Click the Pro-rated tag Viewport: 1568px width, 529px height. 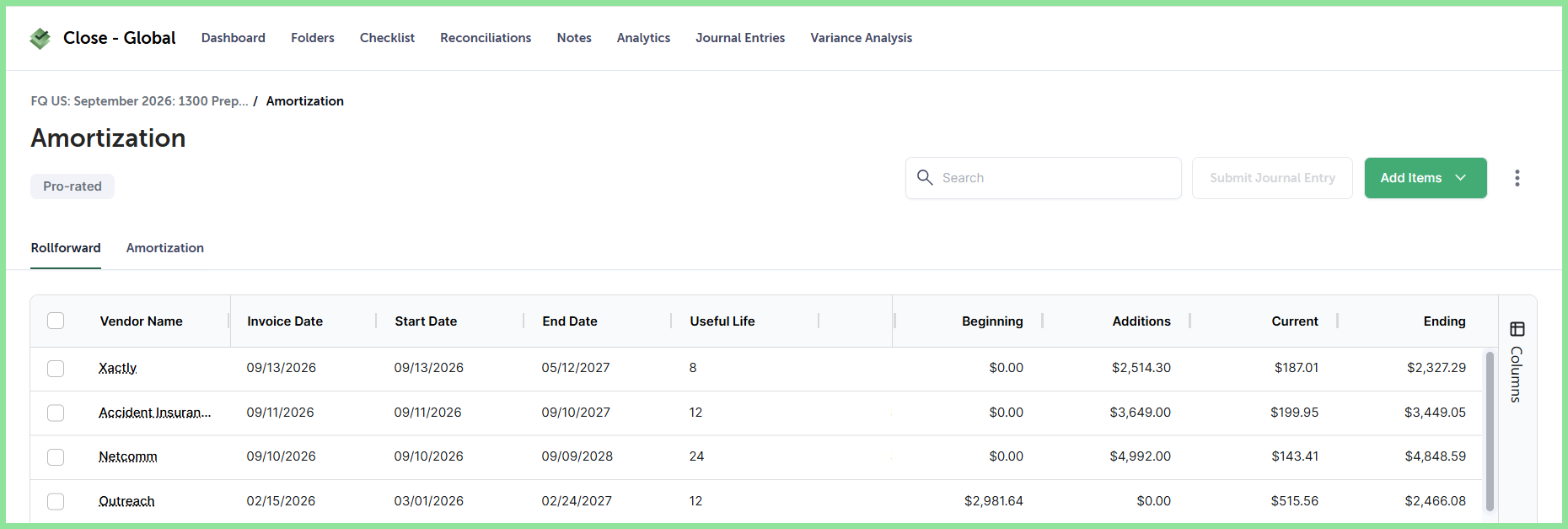pos(72,186)
